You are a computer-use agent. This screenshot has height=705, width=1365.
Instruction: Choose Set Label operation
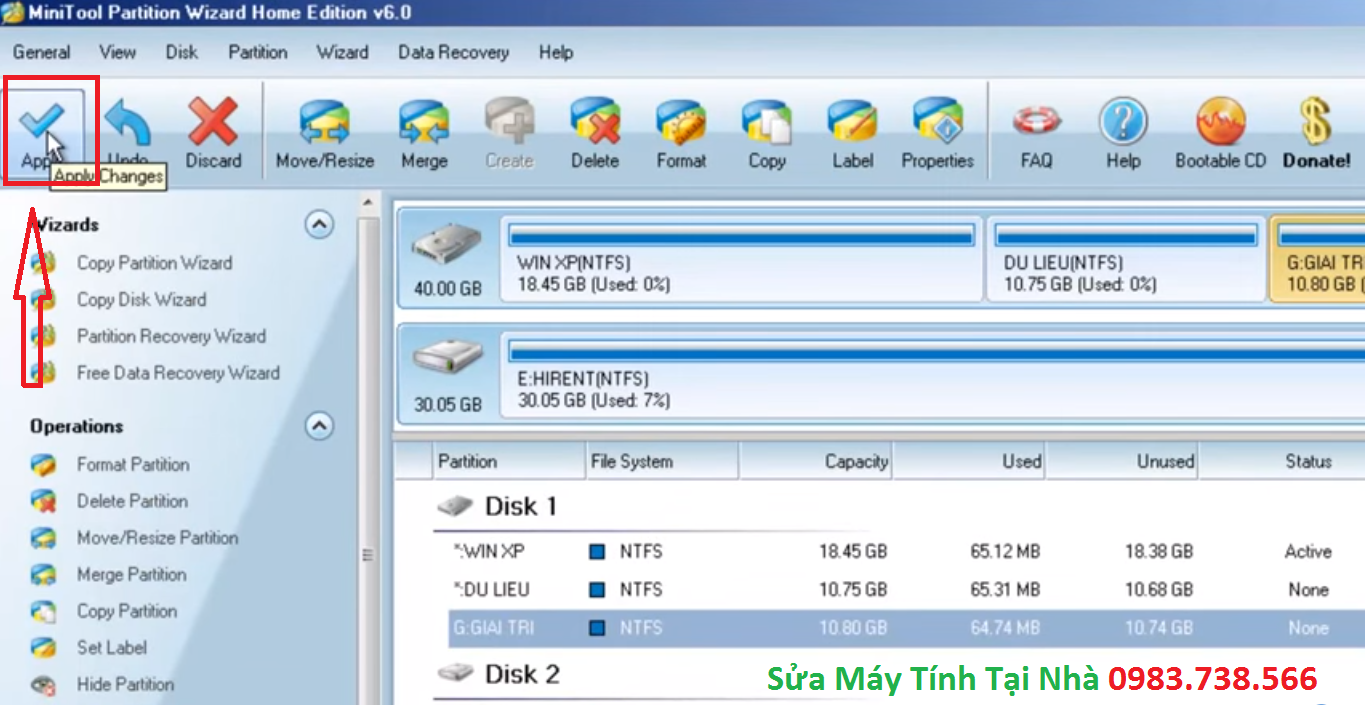point(112,648)
